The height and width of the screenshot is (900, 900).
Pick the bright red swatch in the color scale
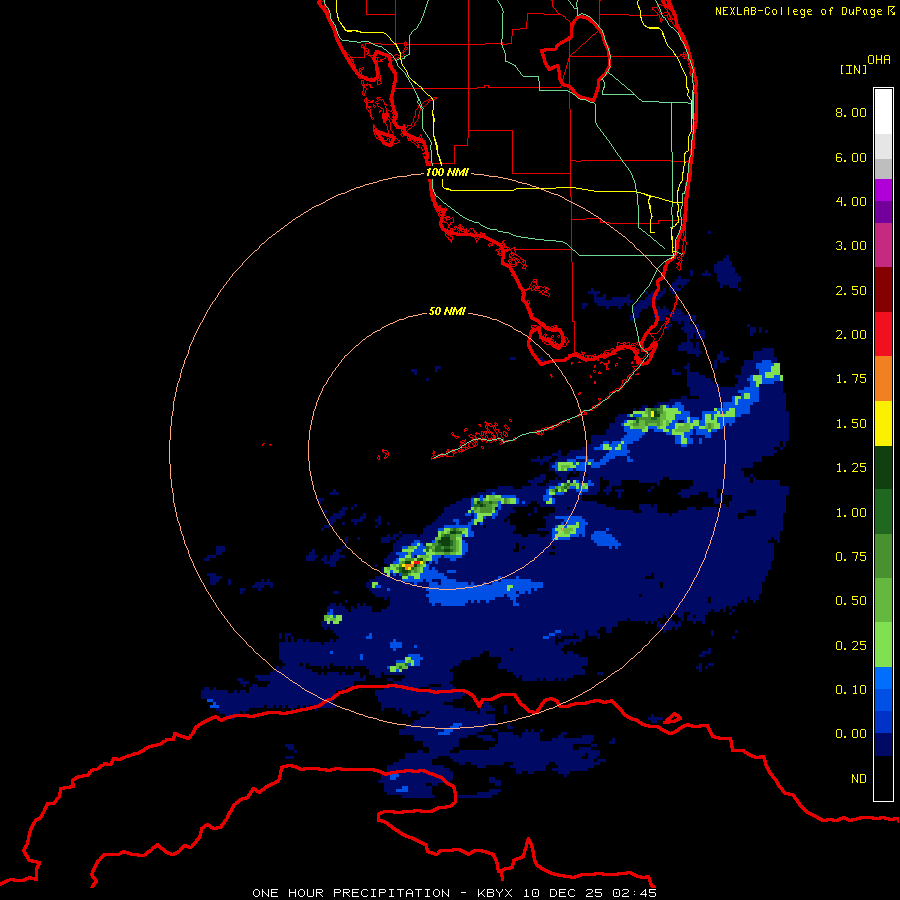coord(883,334)
